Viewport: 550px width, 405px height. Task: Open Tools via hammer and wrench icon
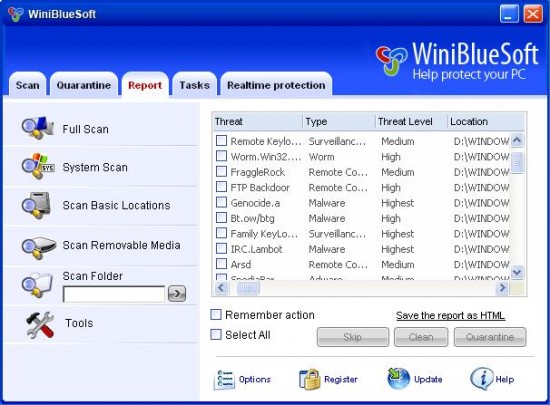point(40,325)
